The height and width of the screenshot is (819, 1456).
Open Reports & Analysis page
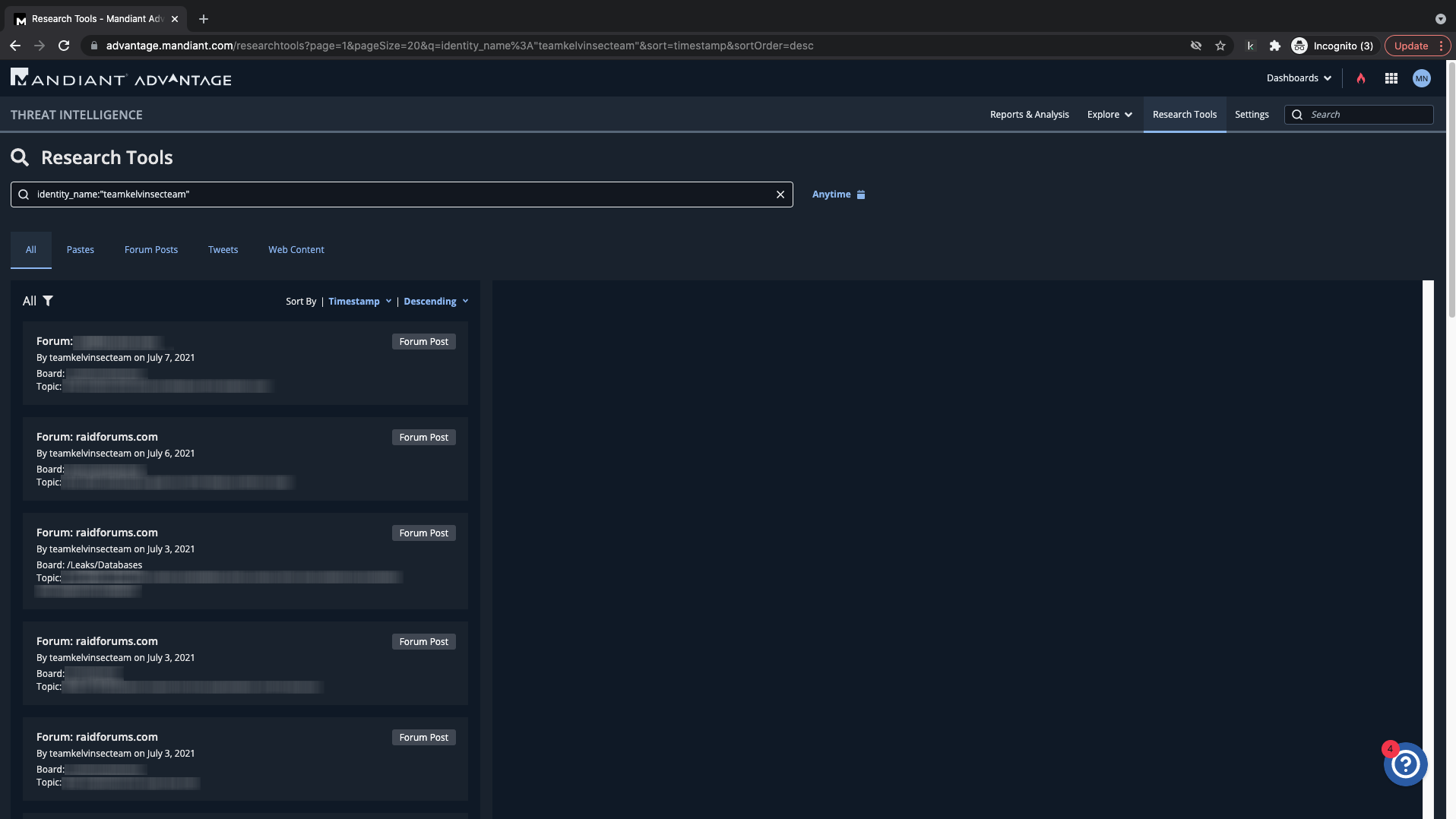pyautogui.click(x=1029, y=115)
